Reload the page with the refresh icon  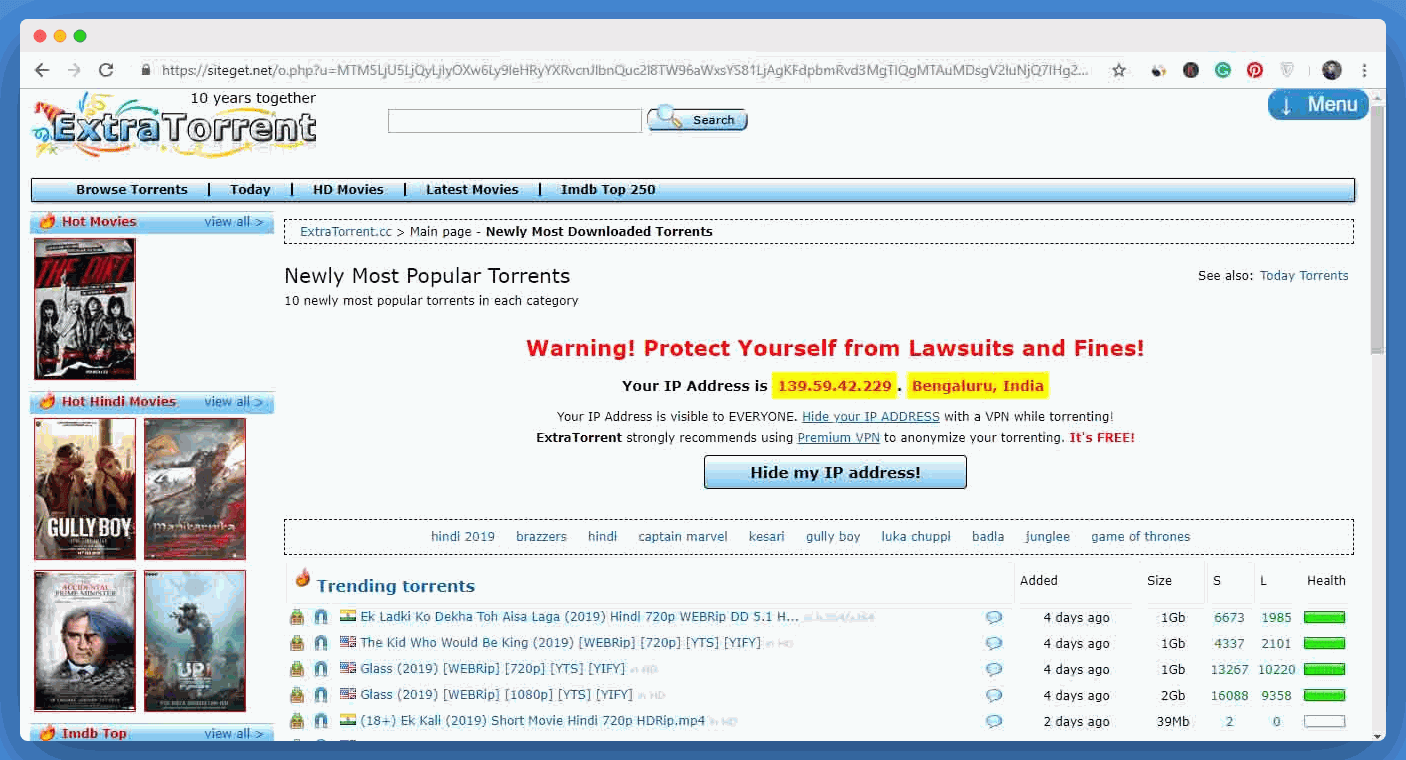click(x=106, y=70)
